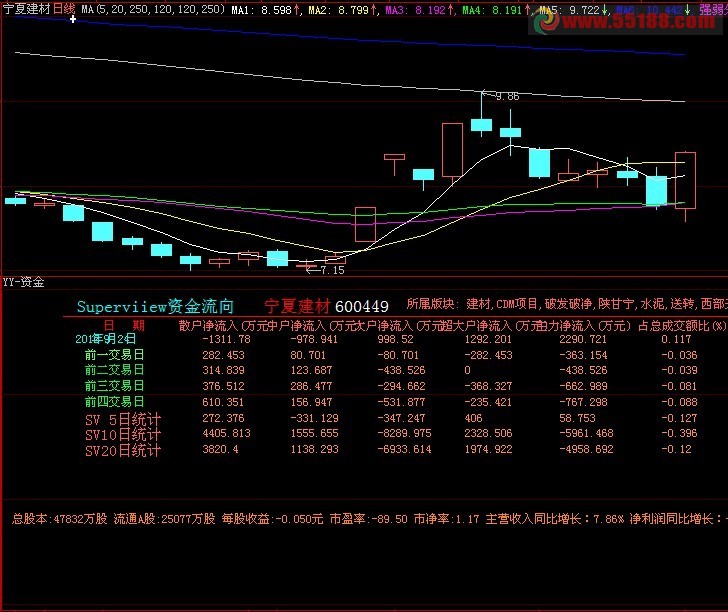This screenshot has height=612, width=728.
Task: Select the MA1: 8.598 indicator value
Action: (266, 10)
